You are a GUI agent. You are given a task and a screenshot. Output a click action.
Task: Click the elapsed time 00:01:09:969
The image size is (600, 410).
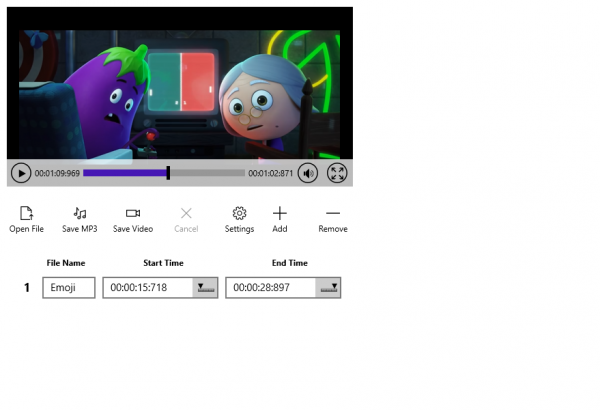pyautogui.click(x=57, y=173)
